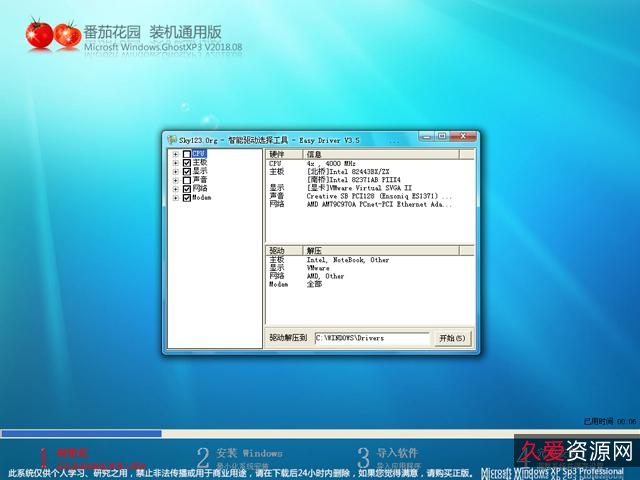
Task: Click the installation progress bar
Action: (x=320, y=433)
